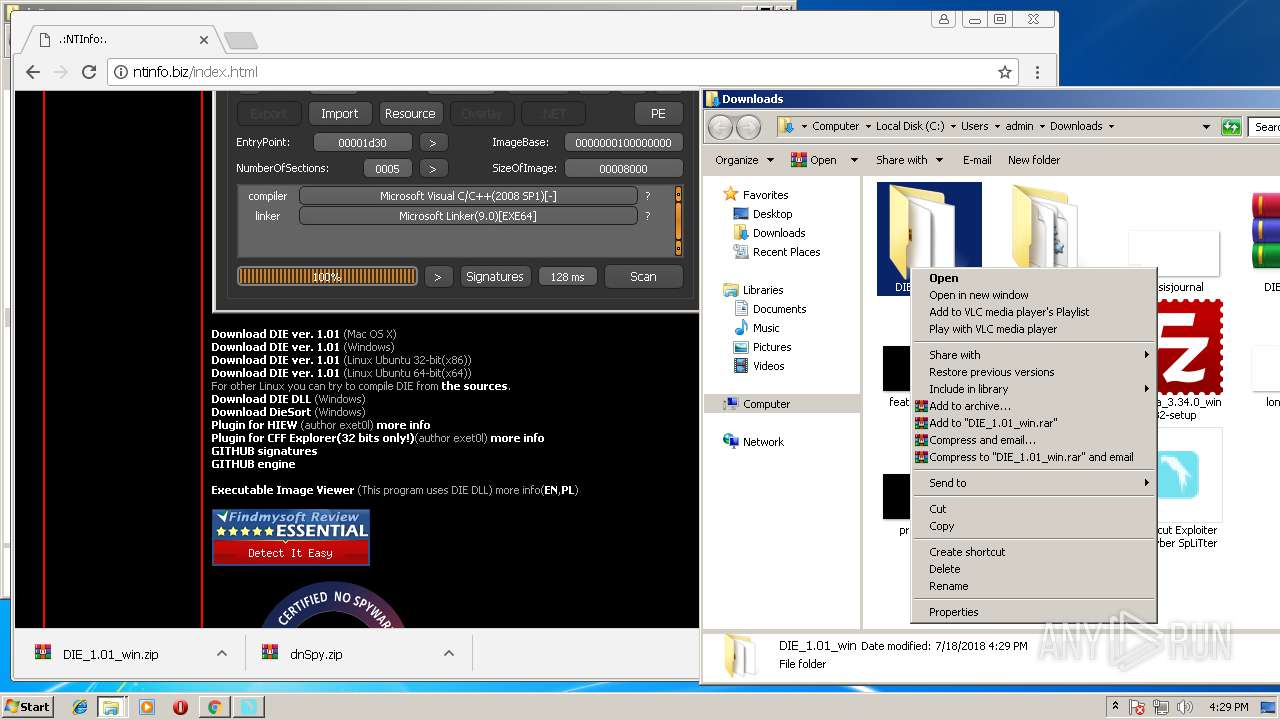1280x720 pixels.
Task: Click the Import button in DIE screenshot
Action: pyautogui.click(x=339, y=113)
